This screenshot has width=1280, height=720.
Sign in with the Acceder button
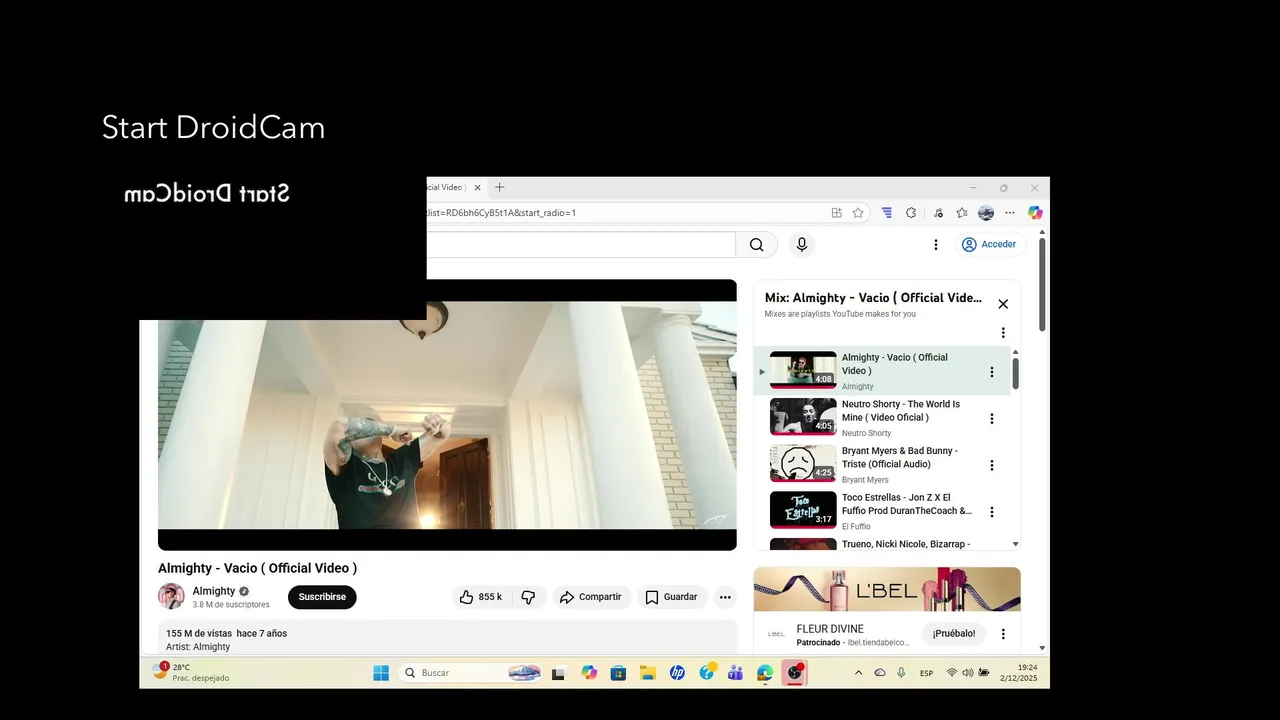coord(989,245)
